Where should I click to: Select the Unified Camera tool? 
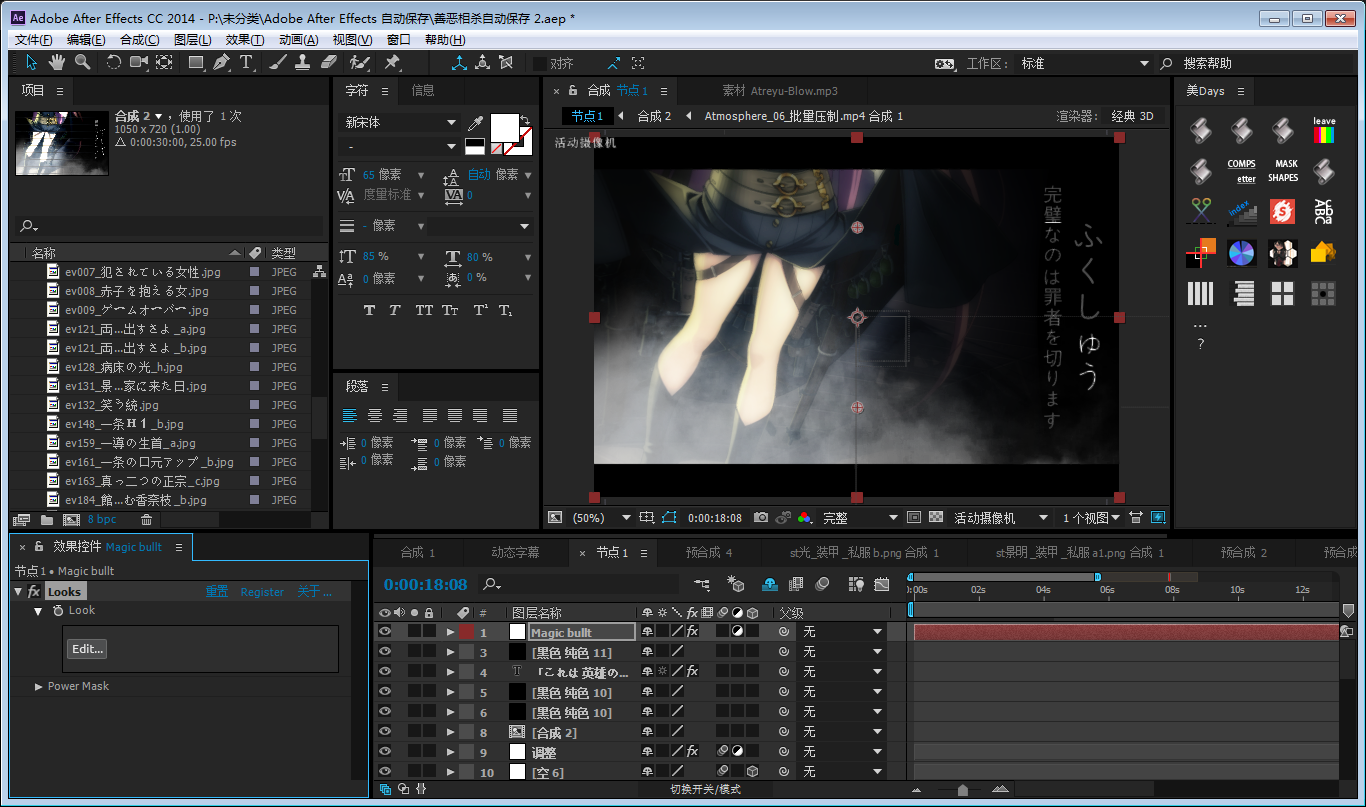[x=138, y=62]
